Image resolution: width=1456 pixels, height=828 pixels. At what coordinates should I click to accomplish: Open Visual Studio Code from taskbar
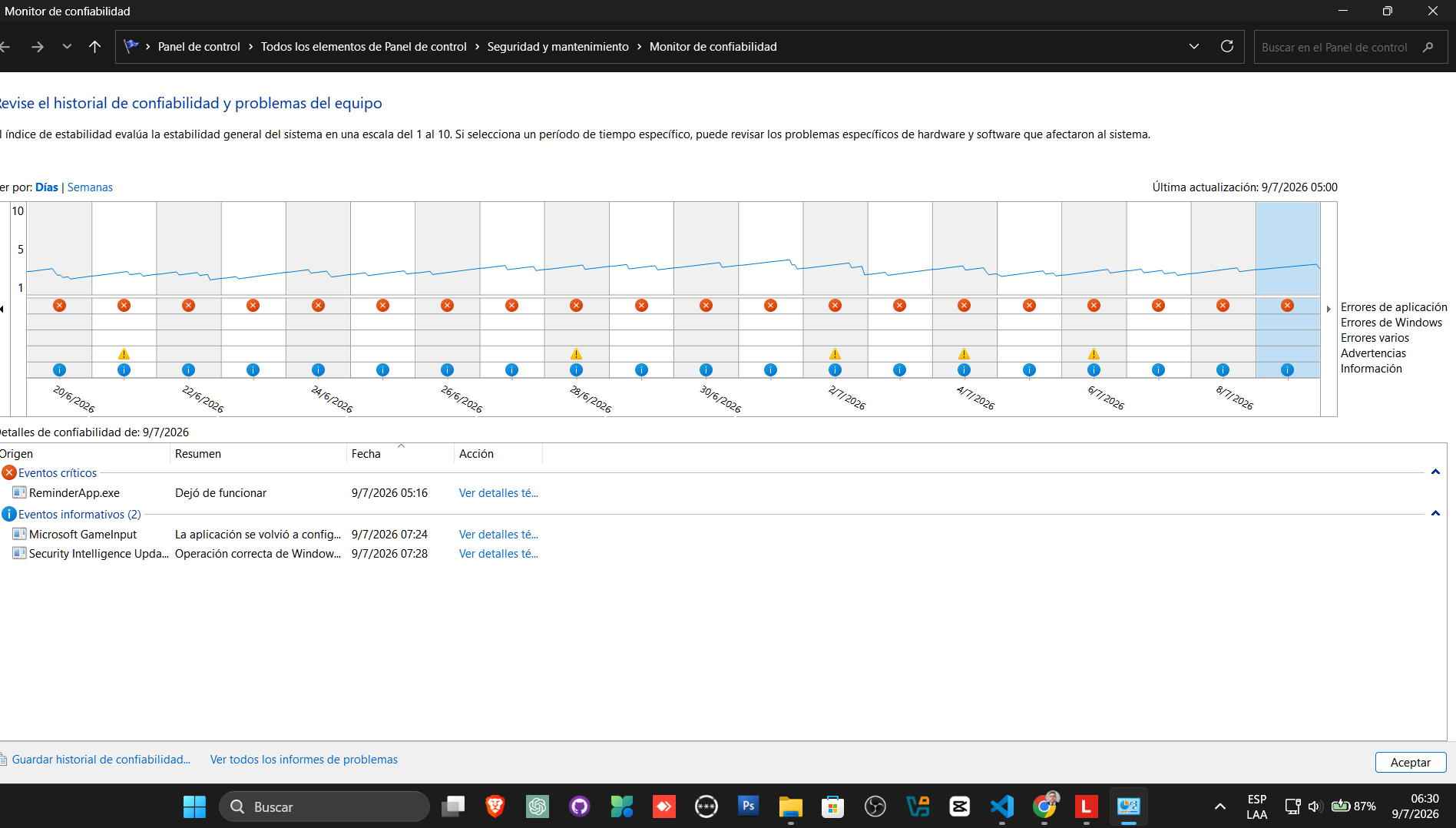click(x=1002, y=806)
